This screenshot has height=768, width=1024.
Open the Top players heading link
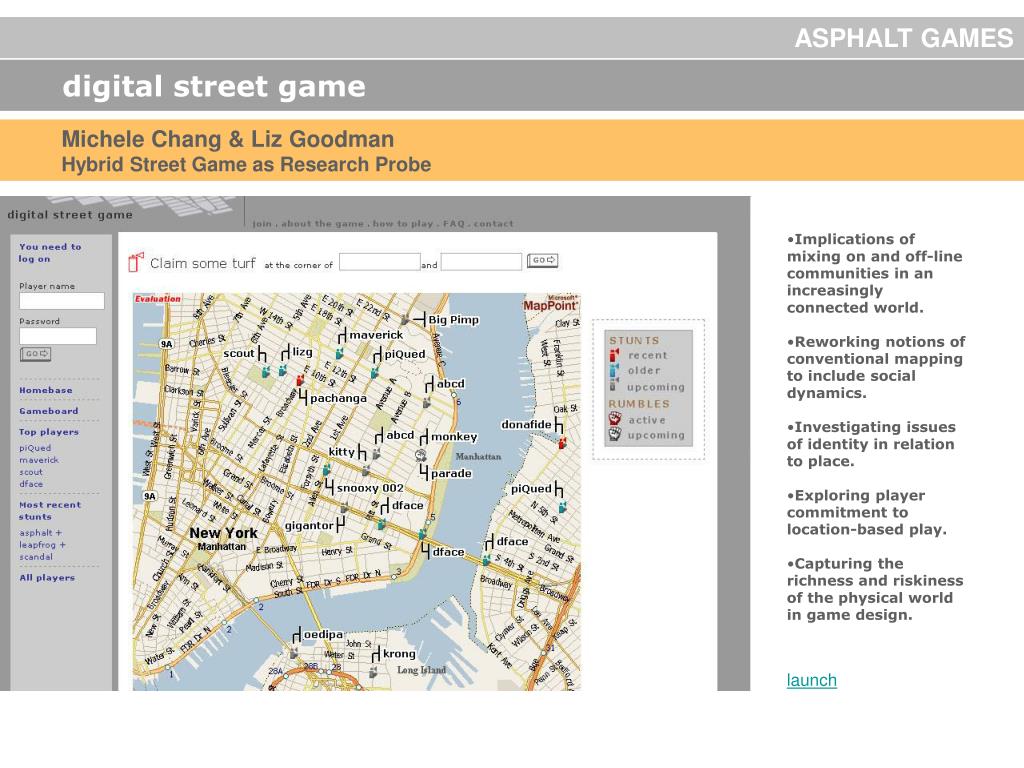coord(49,432)
